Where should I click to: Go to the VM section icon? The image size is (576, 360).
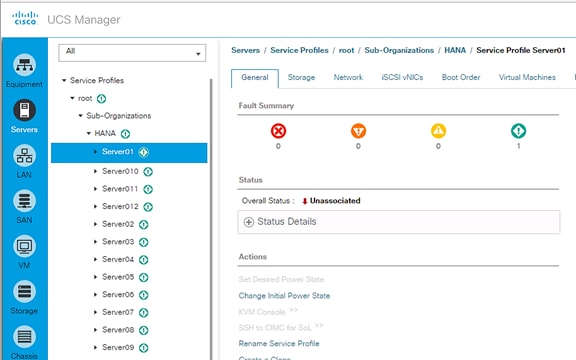(24, 246)
